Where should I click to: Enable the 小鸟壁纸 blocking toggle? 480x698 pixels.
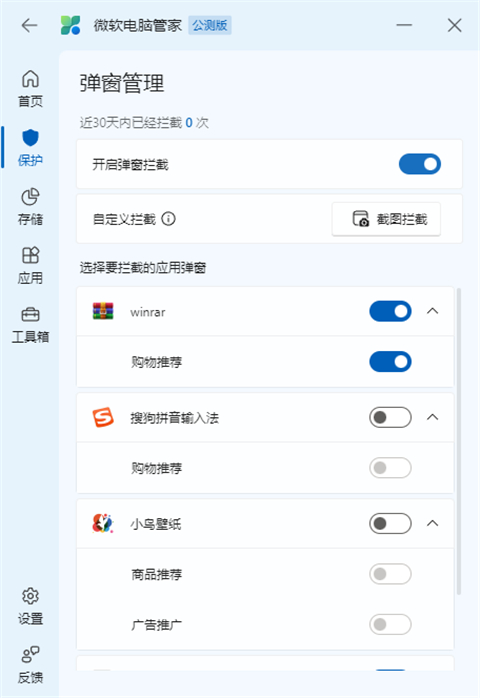pos(390,523)
